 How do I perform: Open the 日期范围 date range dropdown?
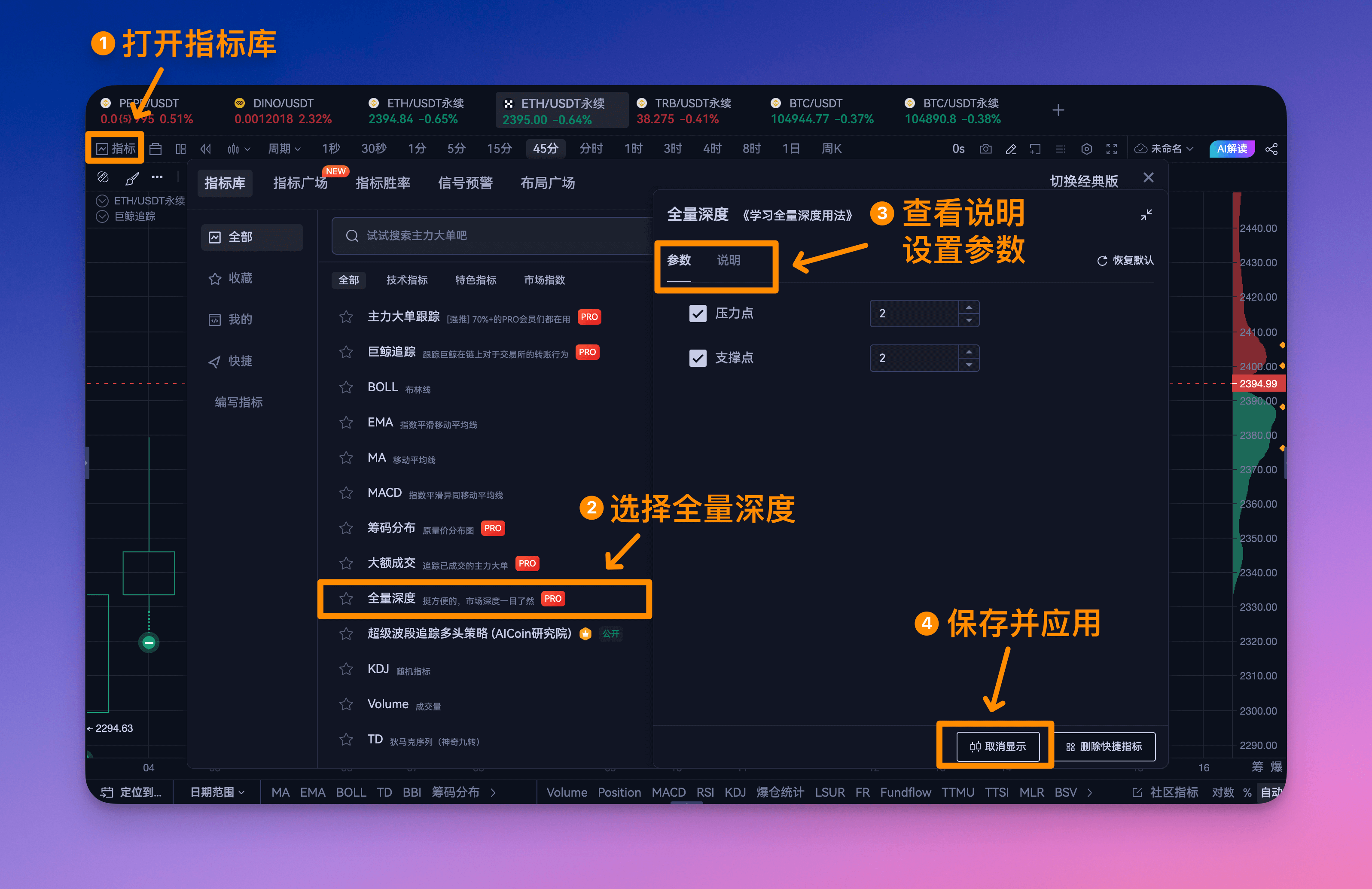coord(217,792)
